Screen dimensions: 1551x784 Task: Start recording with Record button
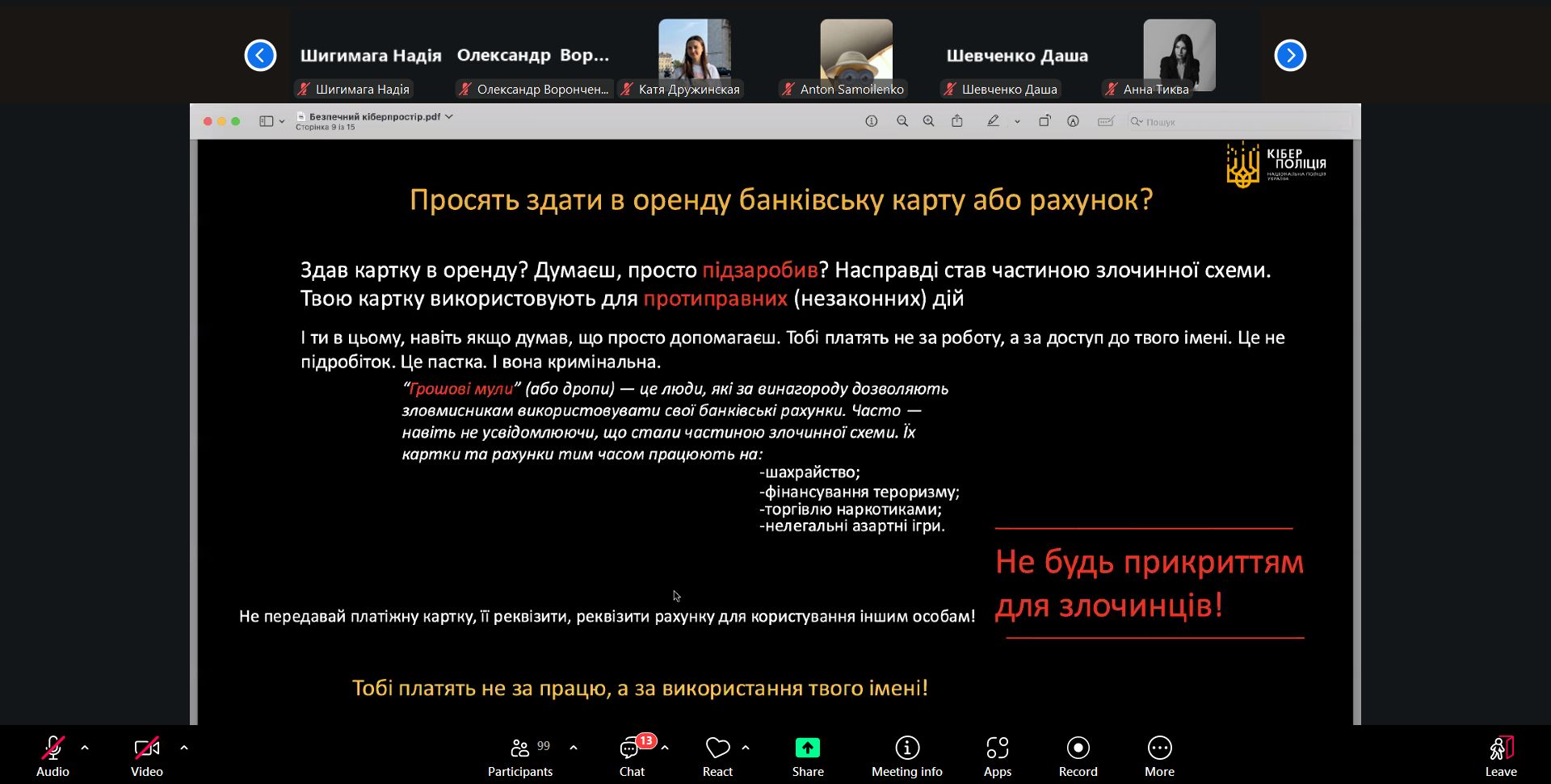click(1078, 754)
